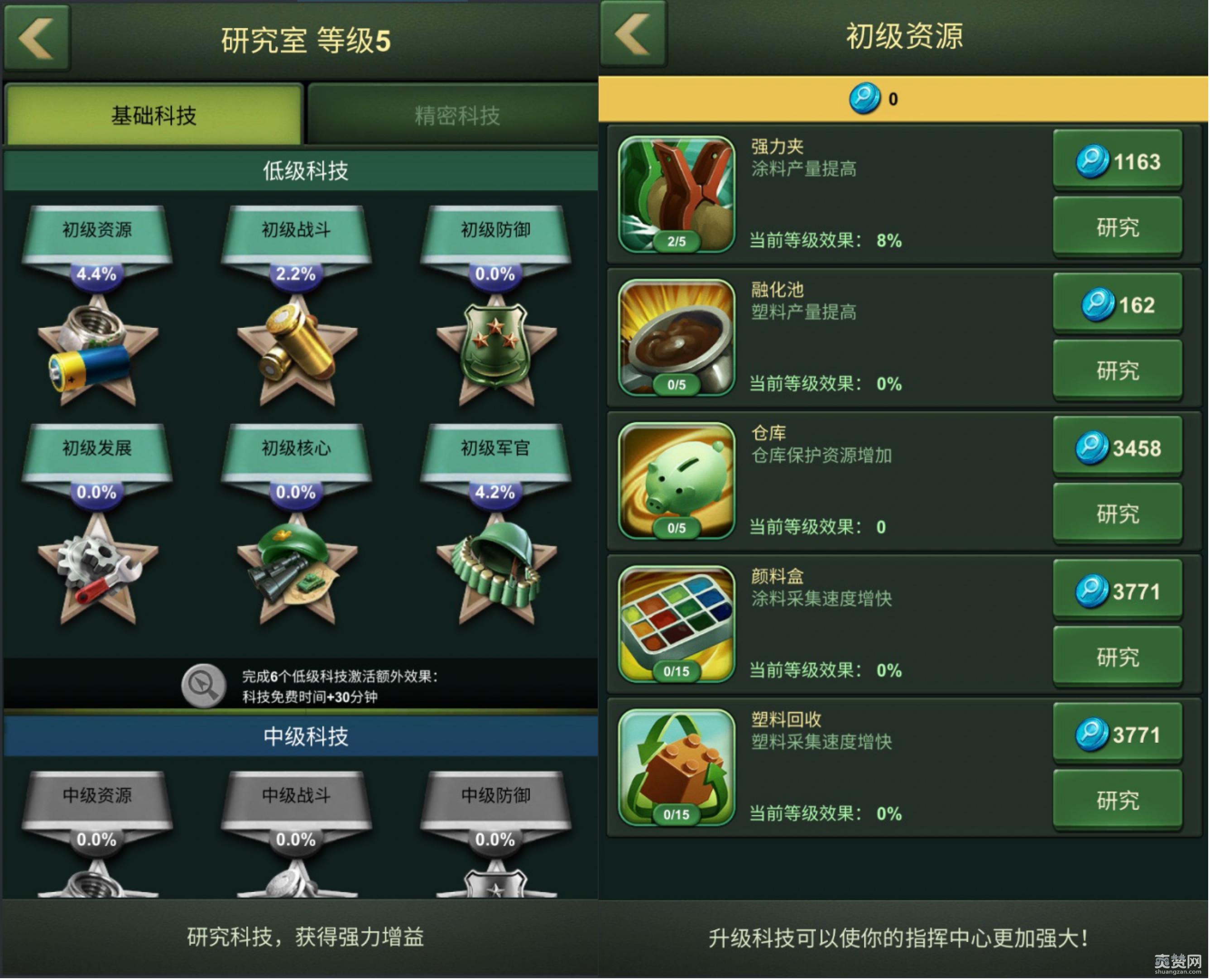Tap the 强力夹 clamp tech icon

pyautogui.click(x=677, y=194)
